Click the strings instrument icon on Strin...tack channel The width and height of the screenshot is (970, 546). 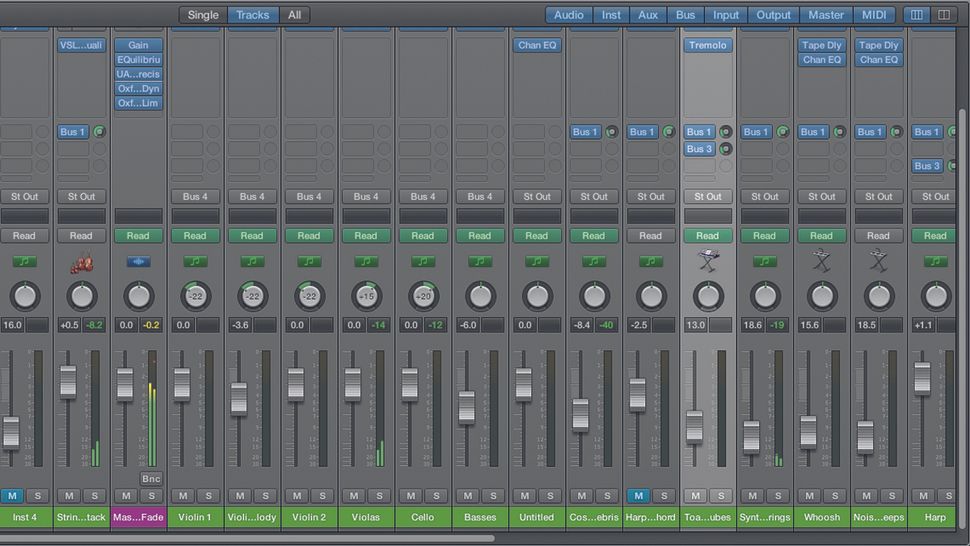tap(82, 262)
